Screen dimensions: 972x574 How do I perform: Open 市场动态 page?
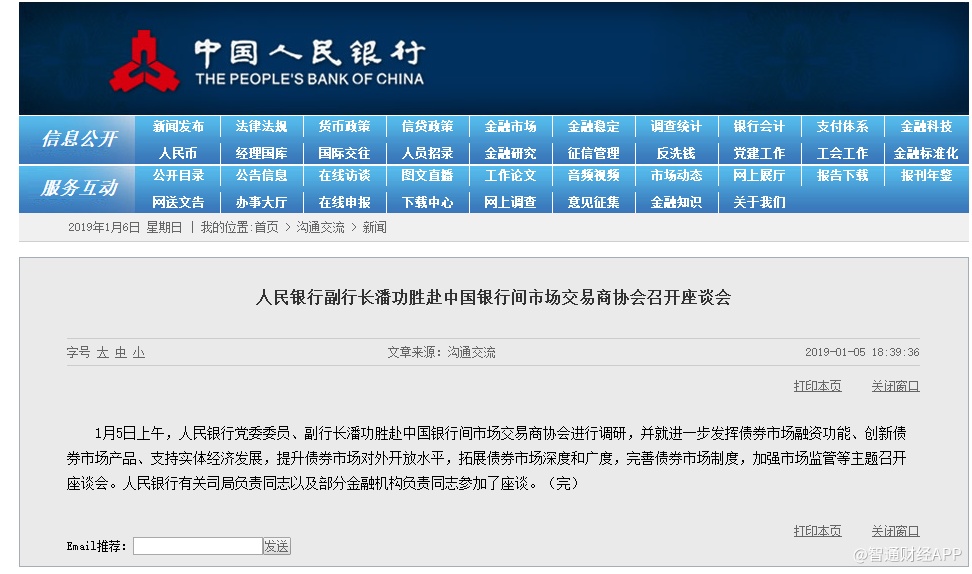click(x=676, y=175)
